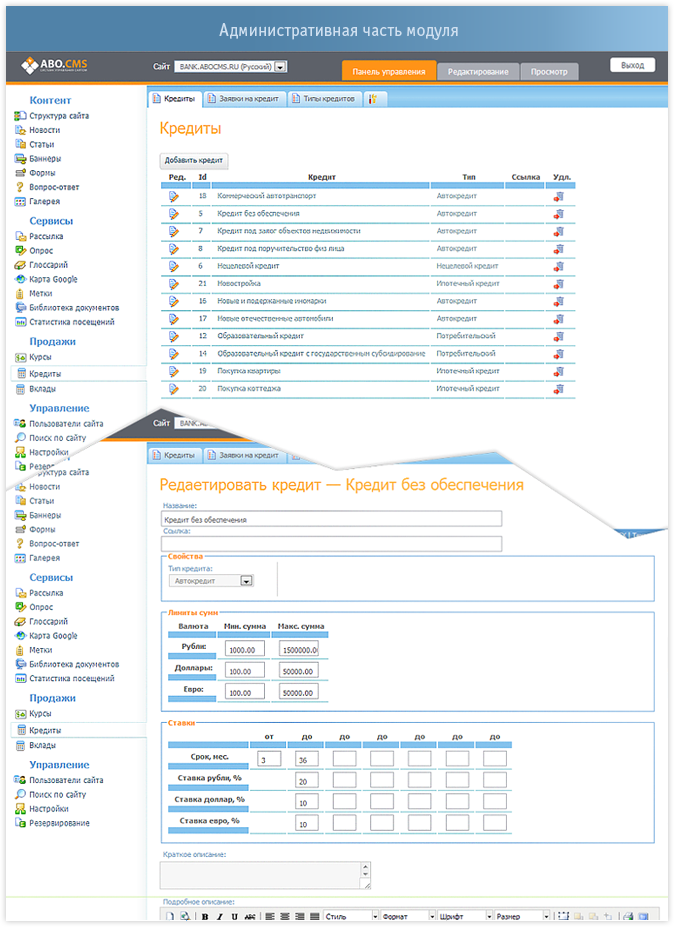Click the ABO.CMS logo
This screenshot has width=674, height=927.
(54, 65)
